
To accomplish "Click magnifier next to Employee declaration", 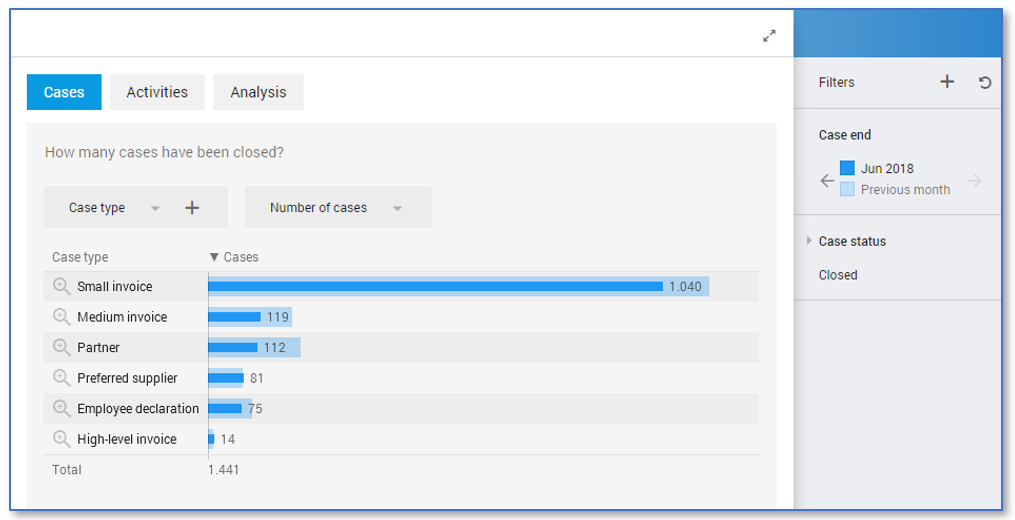I will [x=62, y=409].
